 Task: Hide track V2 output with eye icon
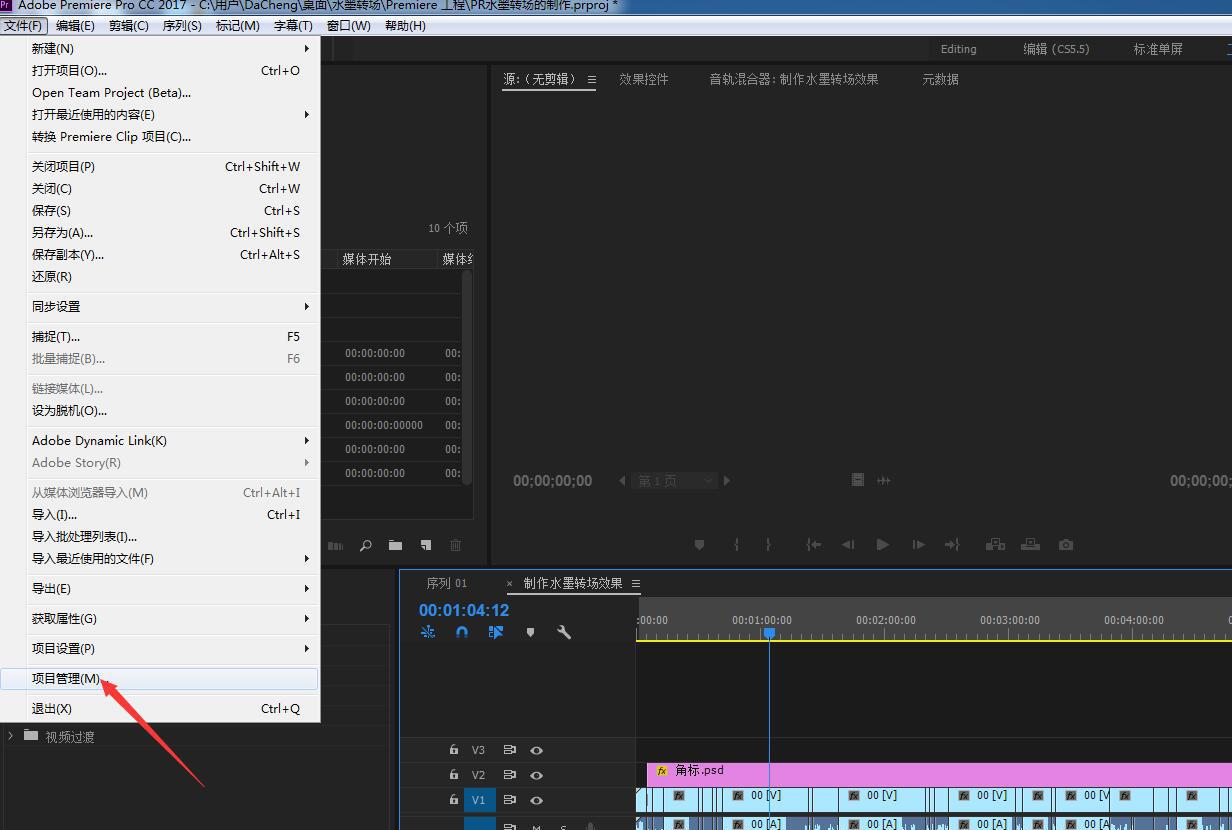click(x=537, y=775)
